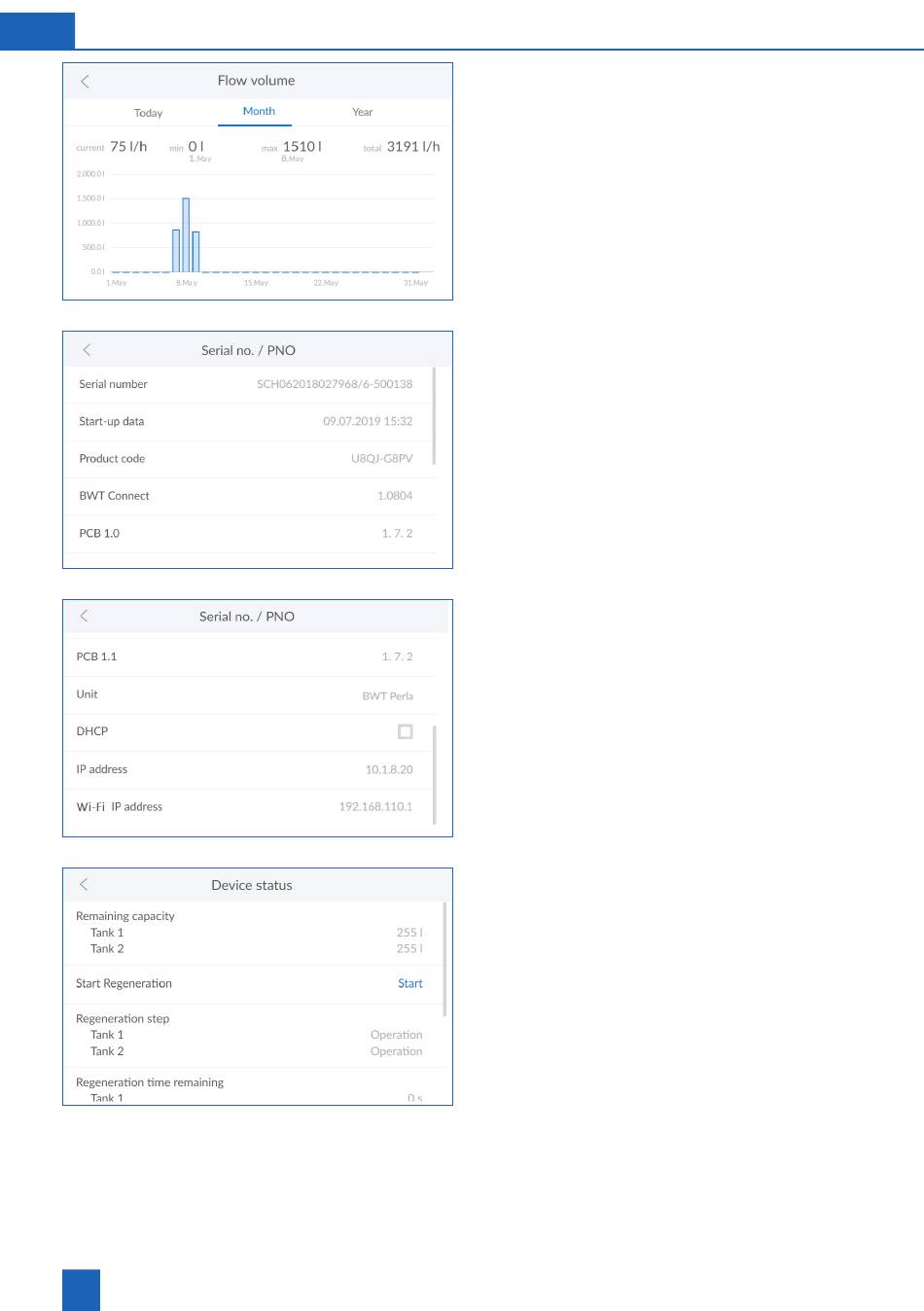Click the Device status panel scrollbar
Screen dimensions: 924x1311
(x=444, y=959)
